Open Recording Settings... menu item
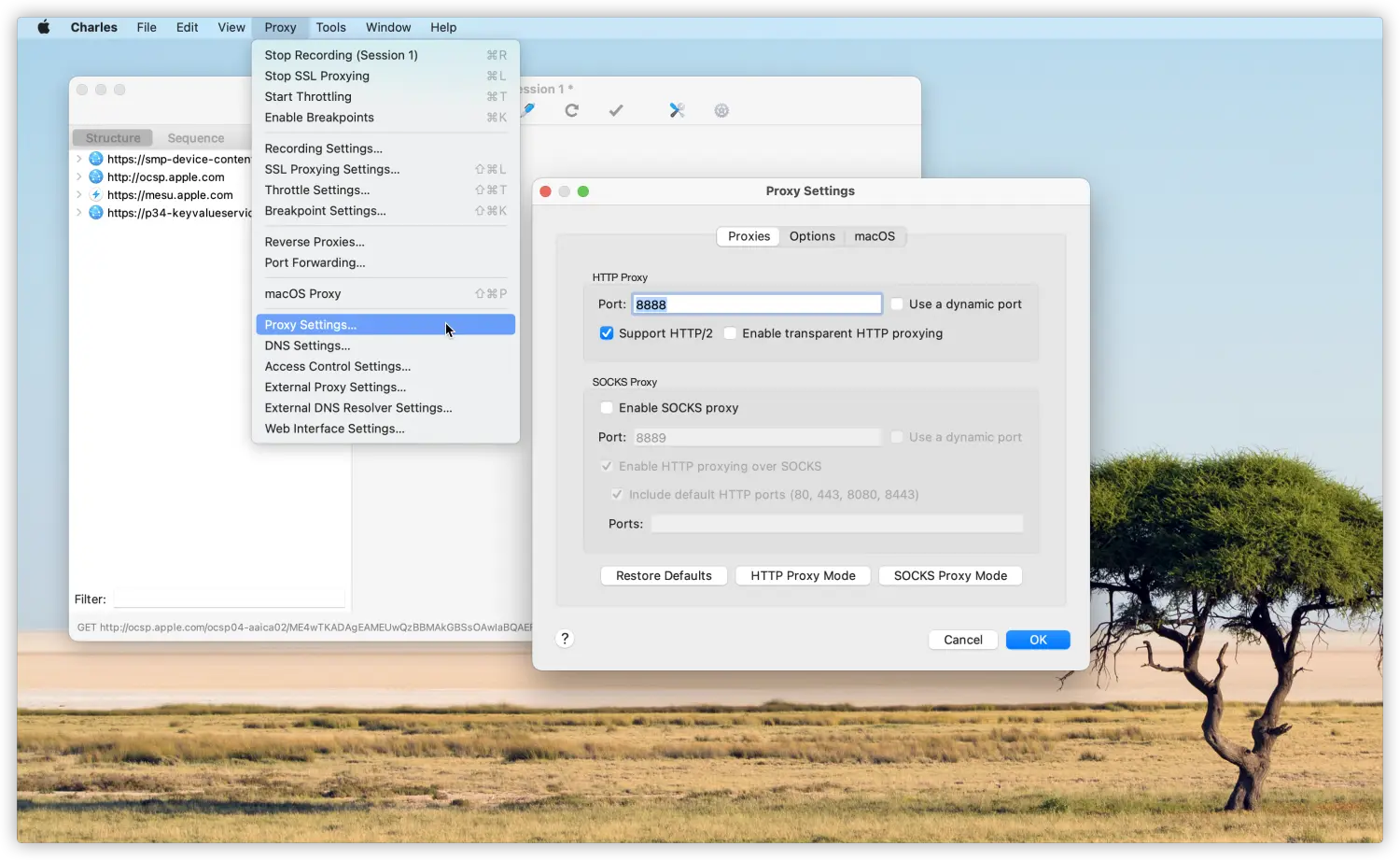 [385, 148]
